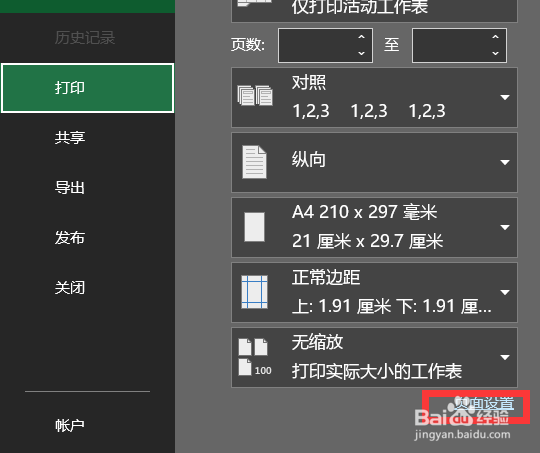The width and height of the screenshot is (540, 453).
Task: Click the 页面设置 link
Action: pyautogui.click(x=484, y=404)
